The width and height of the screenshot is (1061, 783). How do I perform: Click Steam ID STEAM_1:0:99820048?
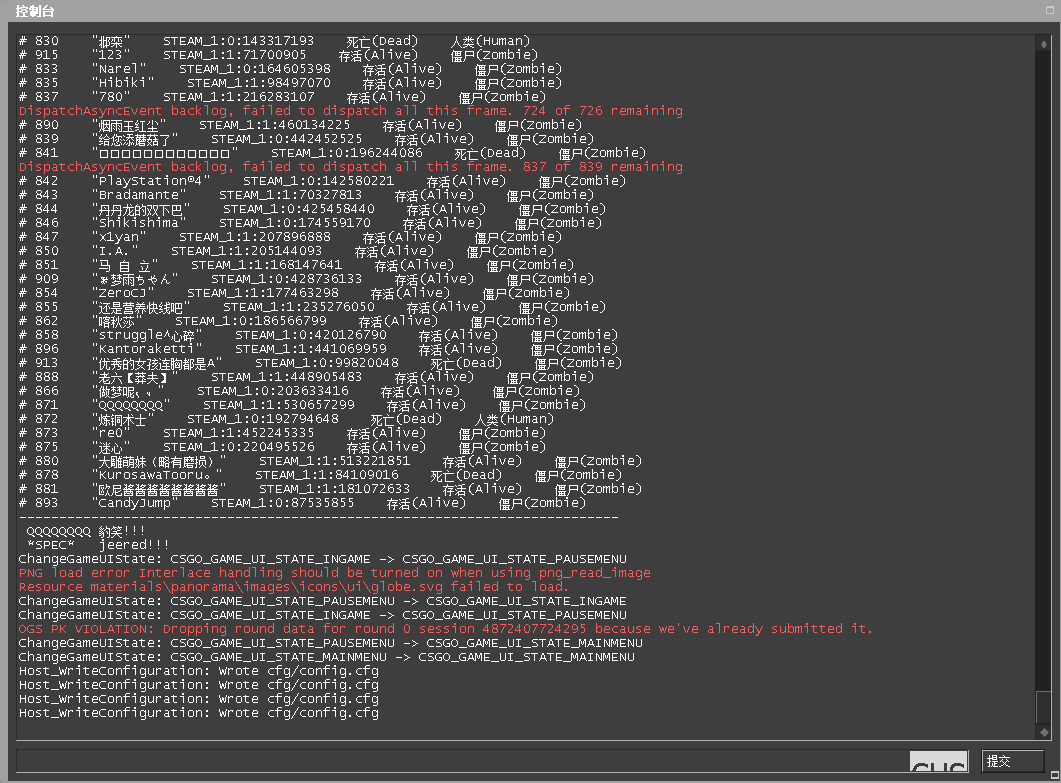point(327,363)
